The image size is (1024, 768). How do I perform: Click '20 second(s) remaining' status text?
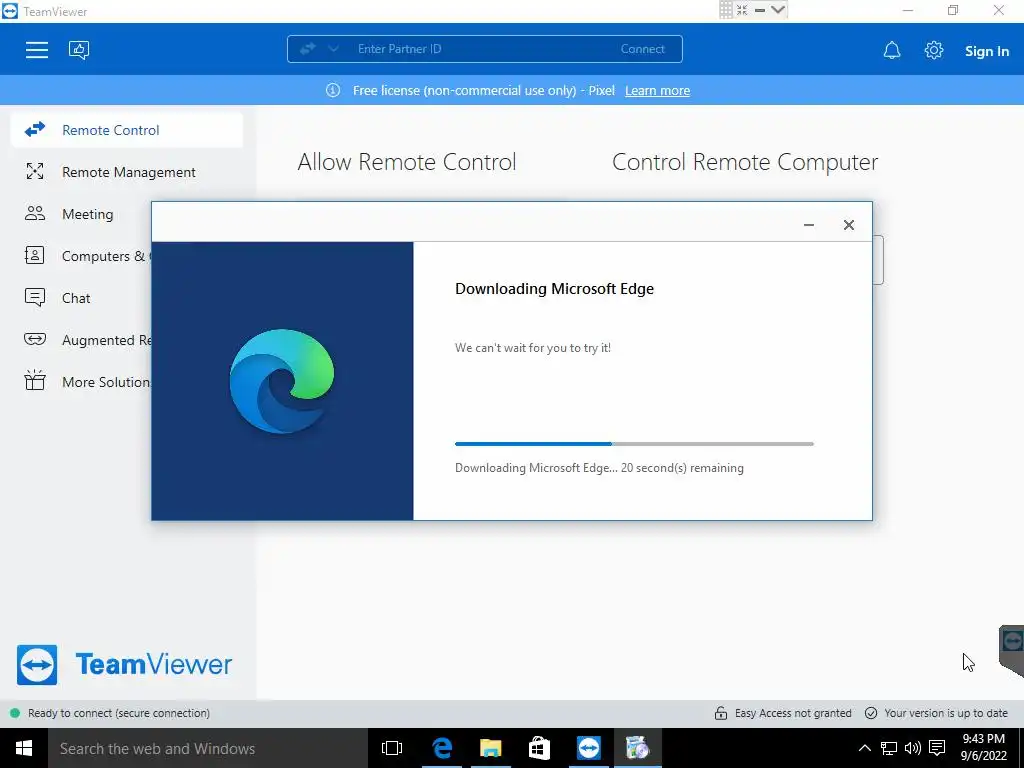point(682,468)
